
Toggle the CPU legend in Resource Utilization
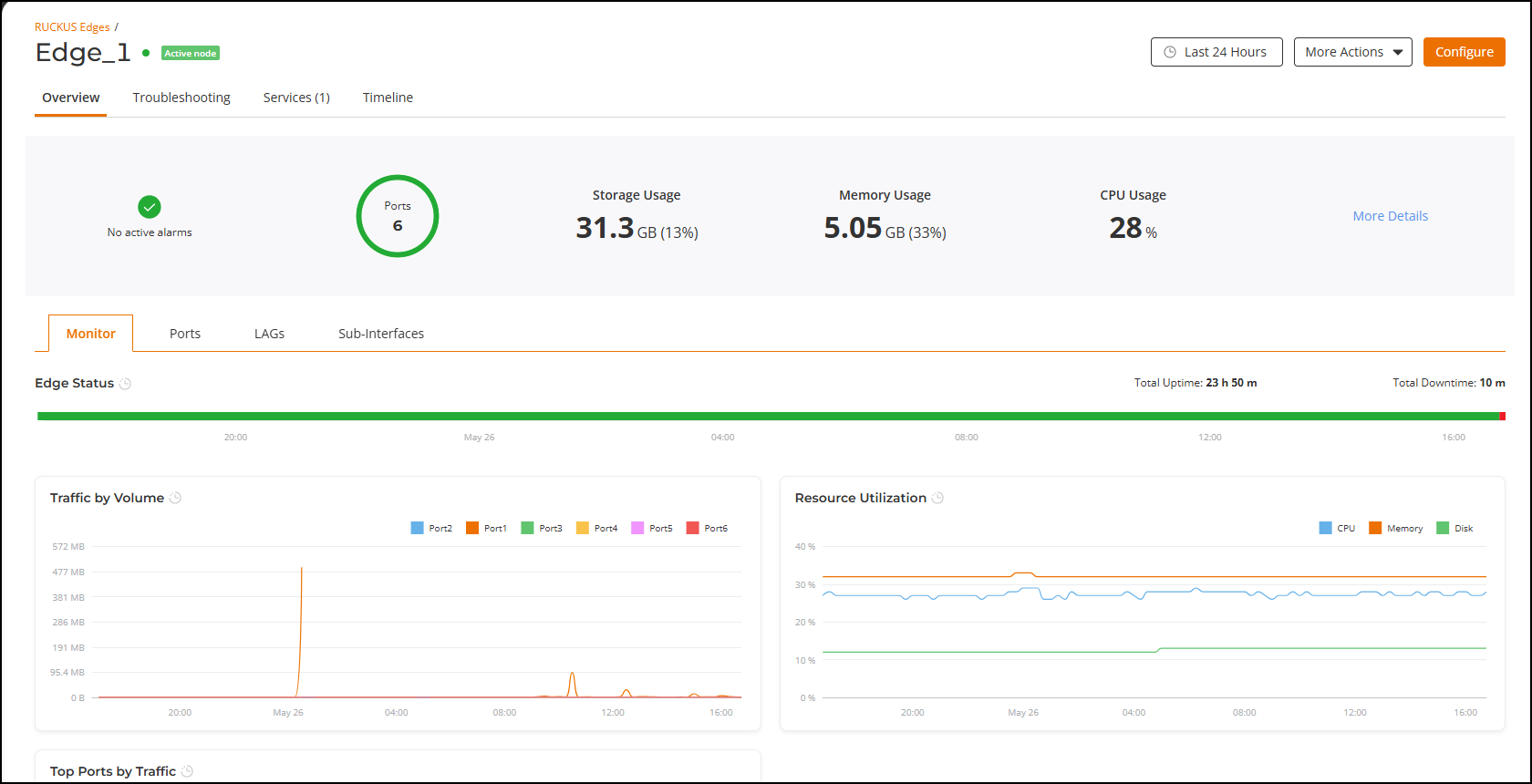(x=1337, y=528)
